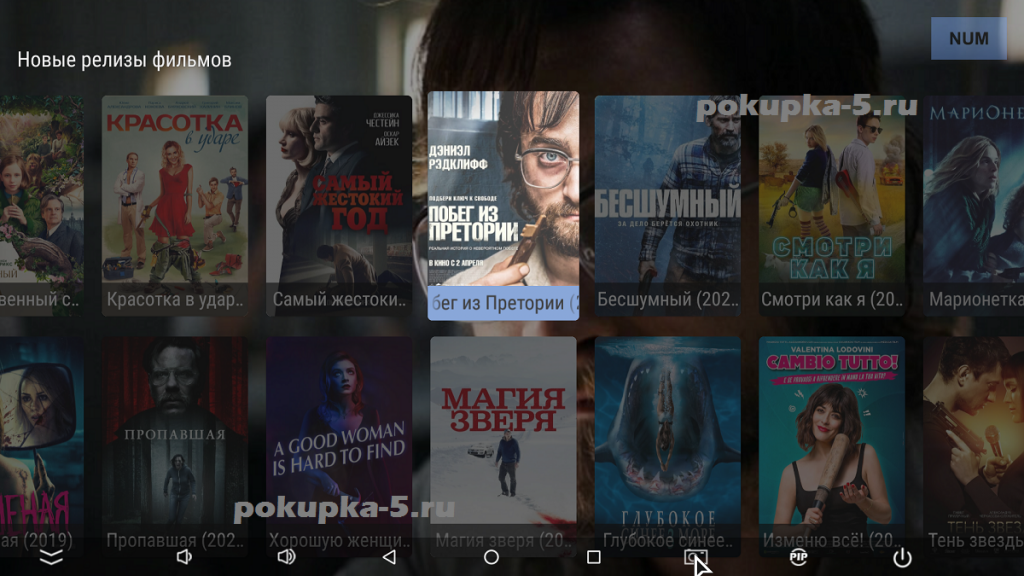Open the Cambio Tutto movie poster
The height and width of the screenshot is (576, 1024).
point(832,446)
